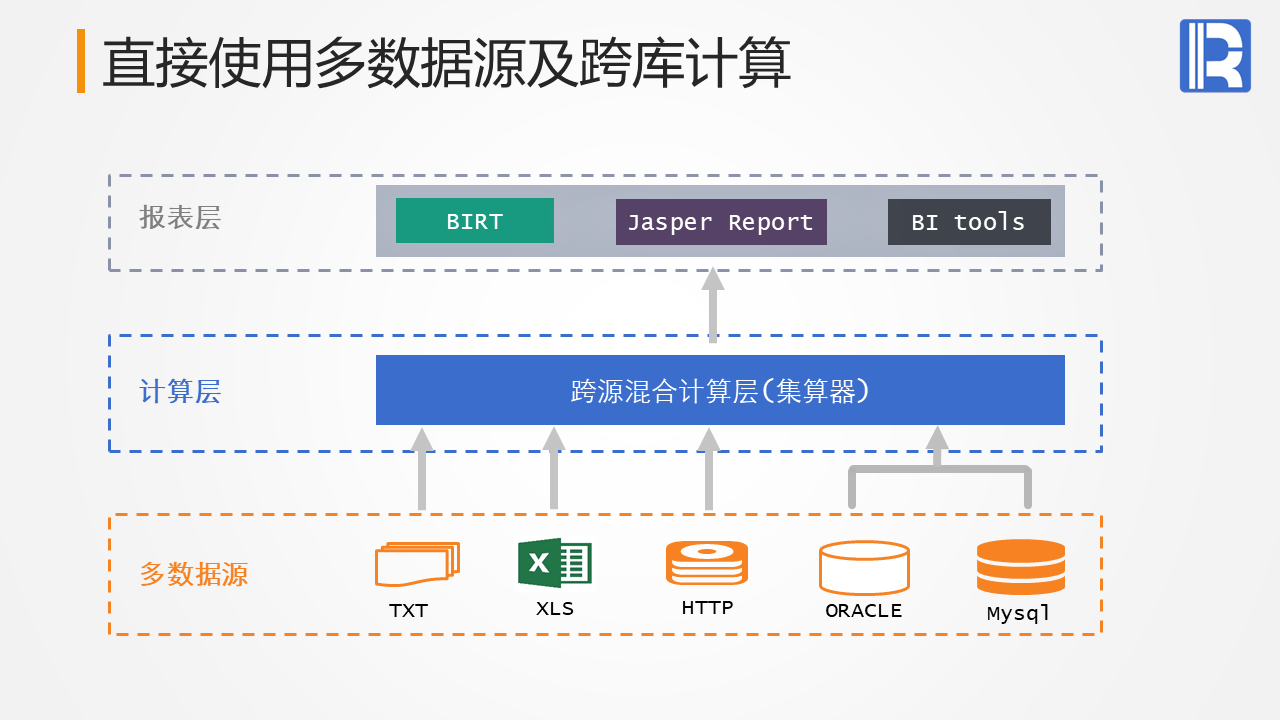Select the ORACLE database cylinder icon
The height and width of the screenshot is (720, 1280).
click(864, 568)
